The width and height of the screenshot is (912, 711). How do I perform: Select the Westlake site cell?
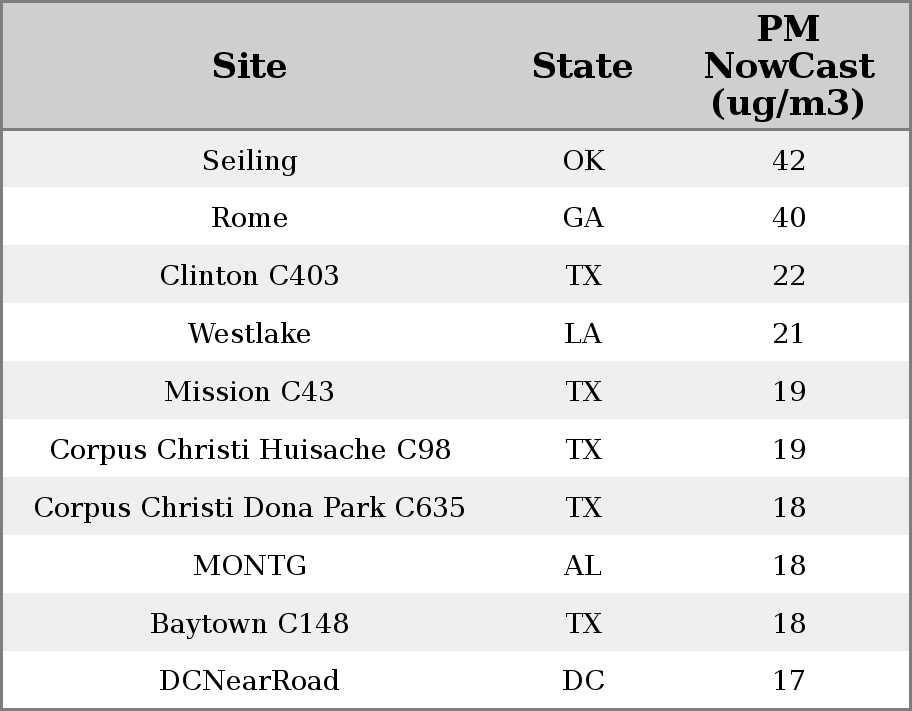click(x=249, y=334)
